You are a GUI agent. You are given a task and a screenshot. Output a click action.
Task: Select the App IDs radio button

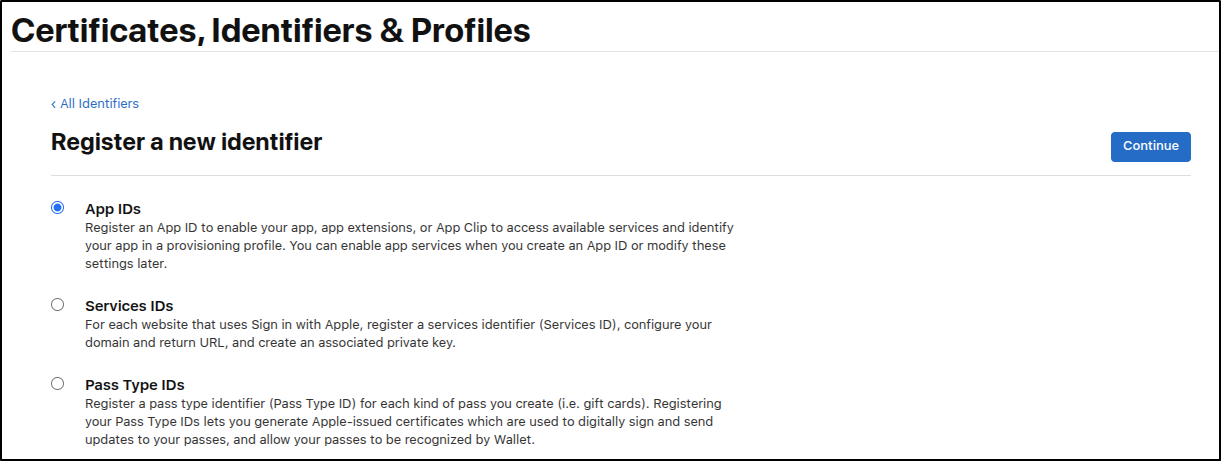tap(58, 208)
